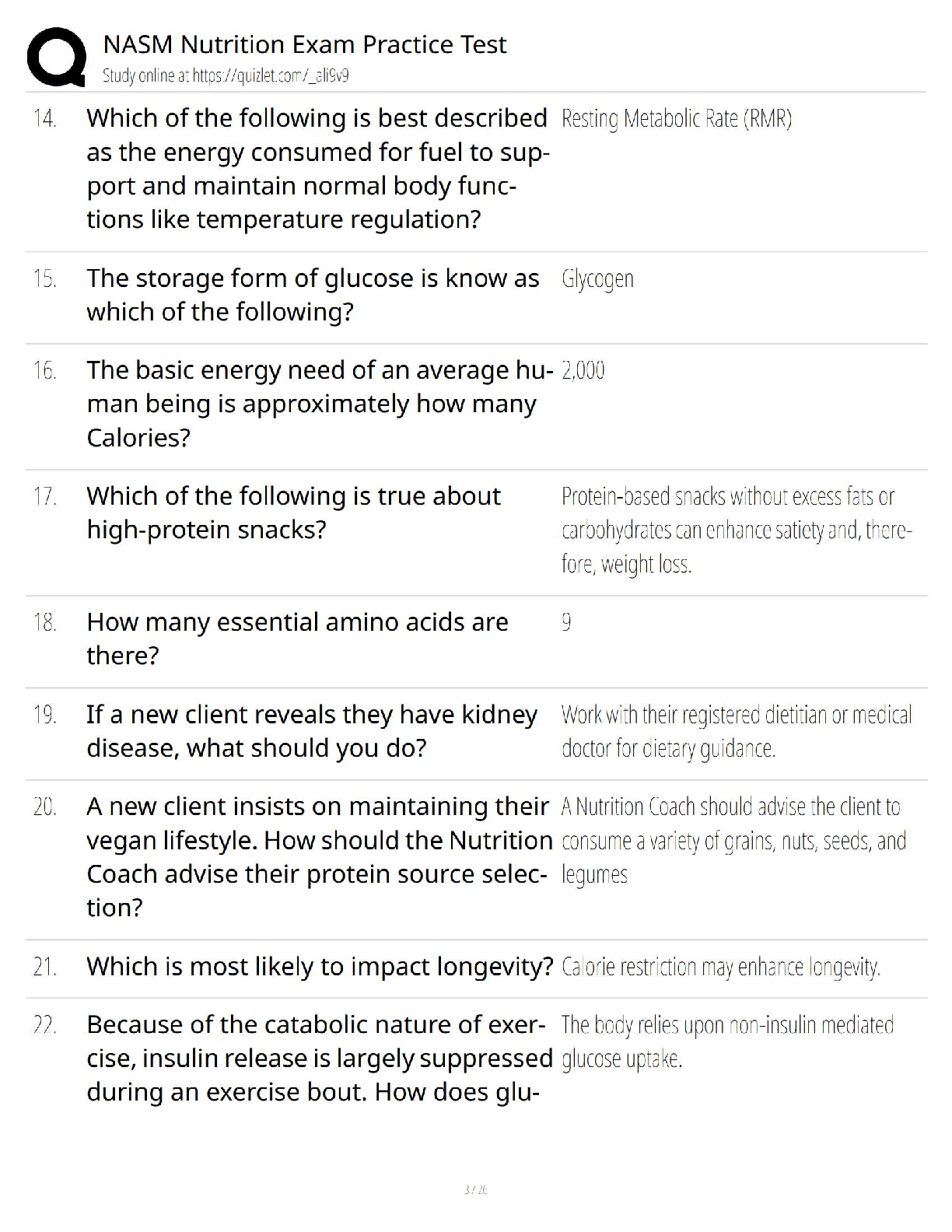Click question 21 about longevity impact
Image resolution: width=952 pixels, height=1232 pixels.
pos(319,967)
